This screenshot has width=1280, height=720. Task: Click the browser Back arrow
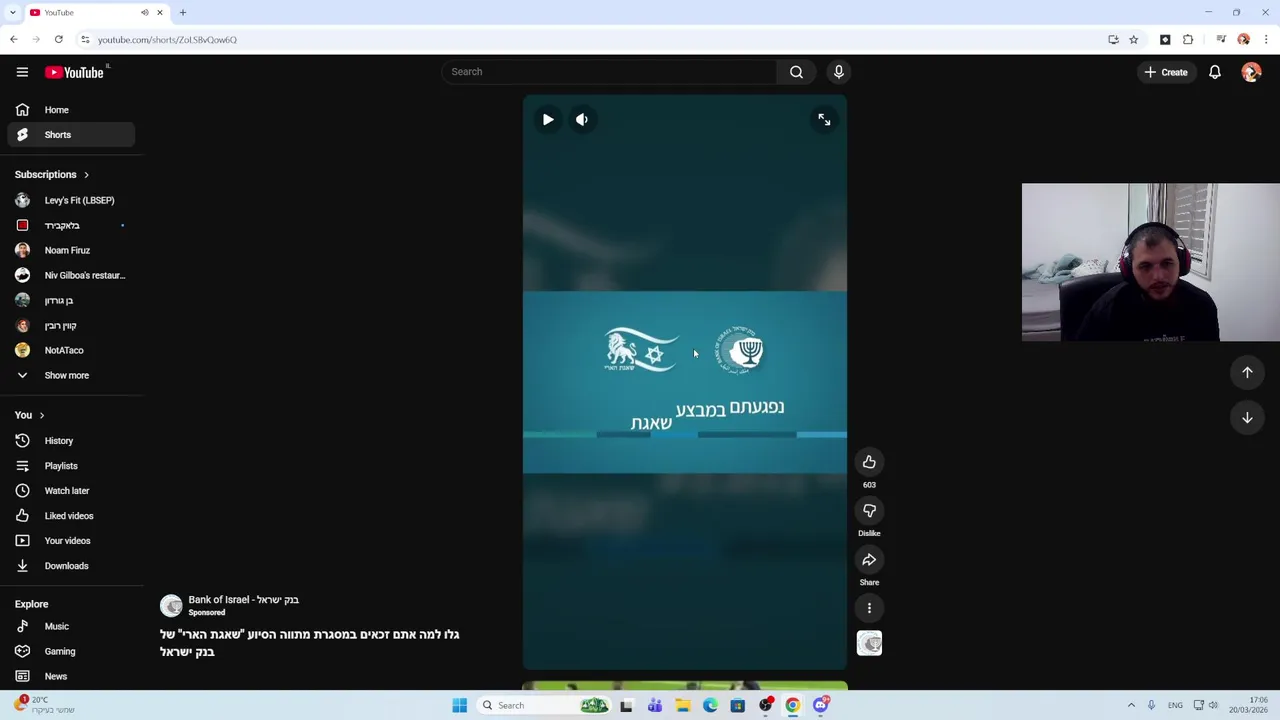13,40
